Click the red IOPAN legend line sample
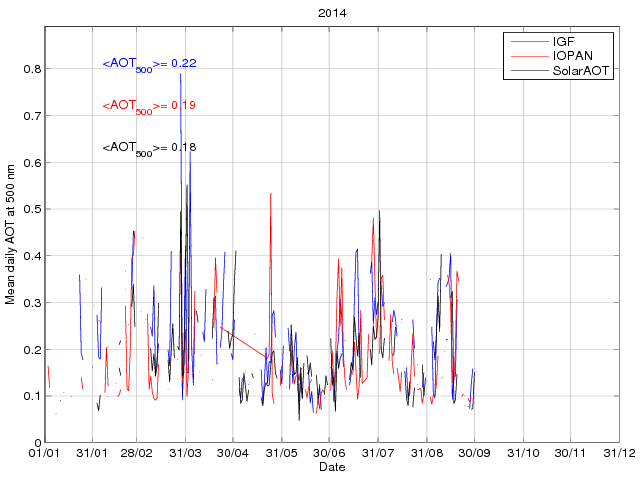Viewport: 640px width, 480px height. pos(528,56)
